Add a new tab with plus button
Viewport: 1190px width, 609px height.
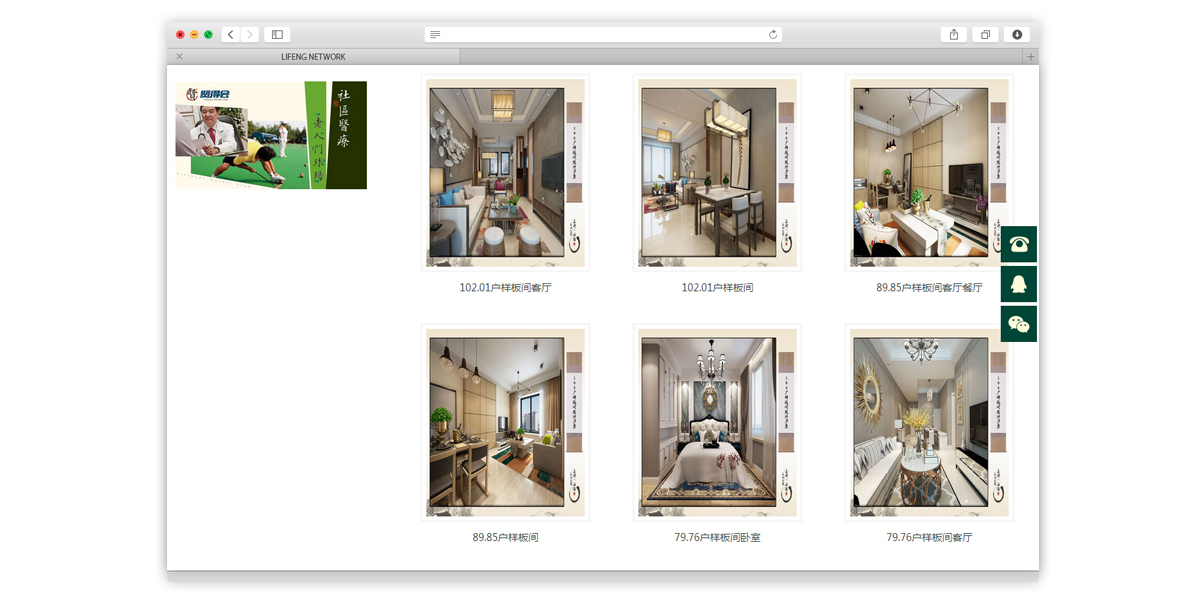(1031, 57)
